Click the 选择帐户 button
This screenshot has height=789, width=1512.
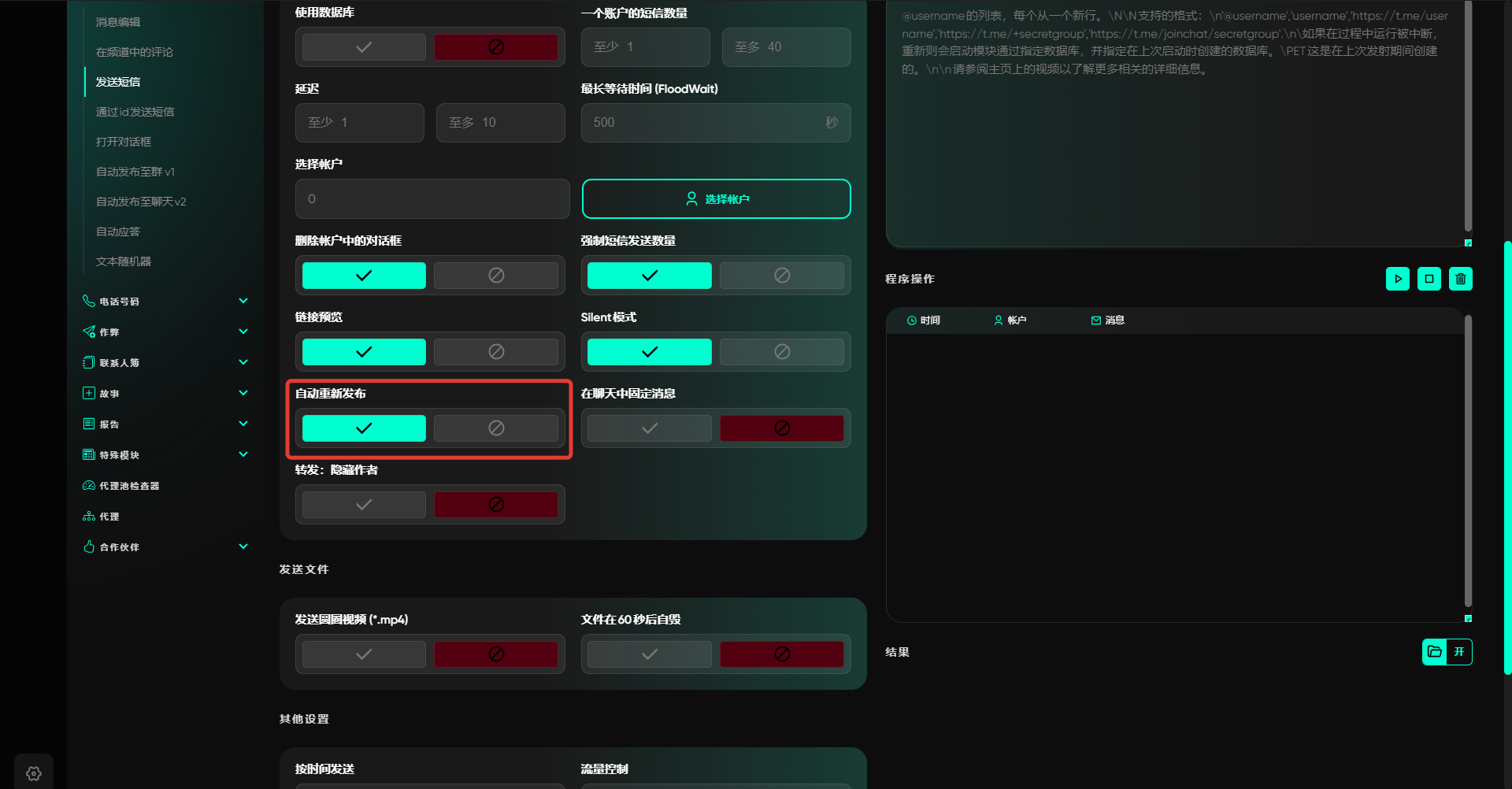pos(716,199)
